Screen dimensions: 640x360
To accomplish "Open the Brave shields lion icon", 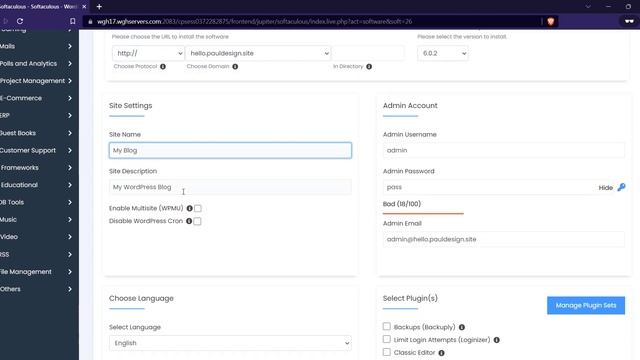I will click(x=551, y=22).
